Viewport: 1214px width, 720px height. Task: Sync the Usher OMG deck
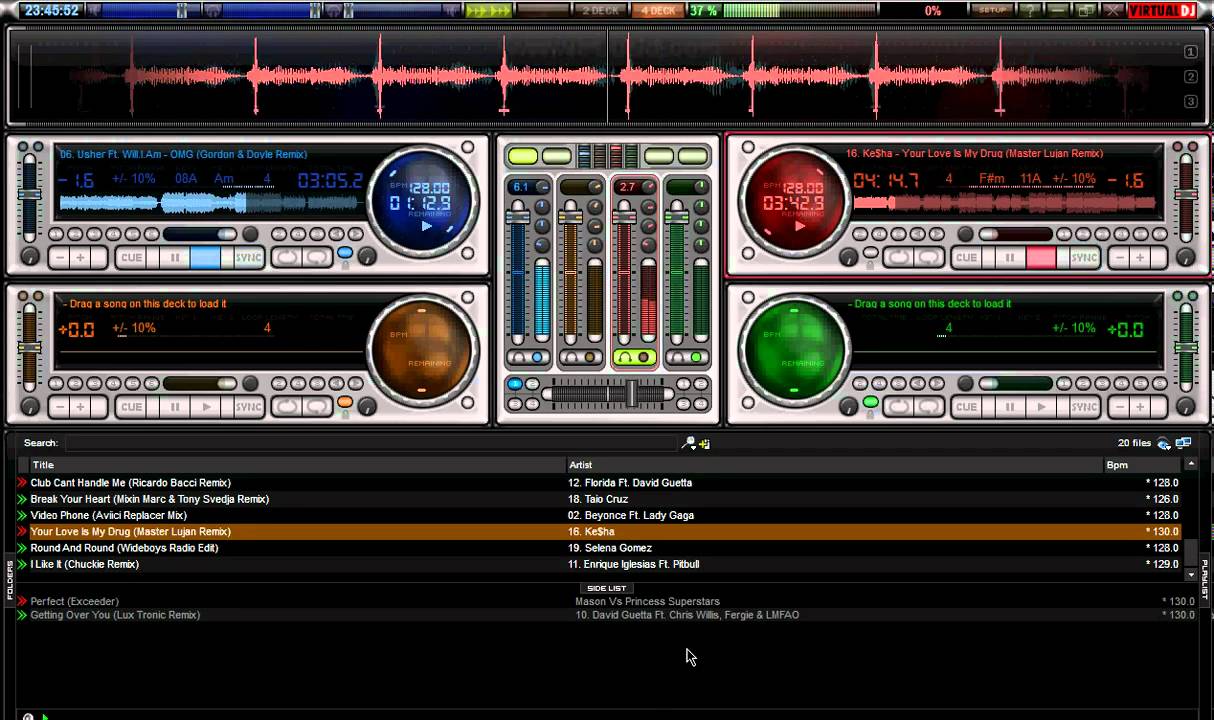click(x=247, y=257)
